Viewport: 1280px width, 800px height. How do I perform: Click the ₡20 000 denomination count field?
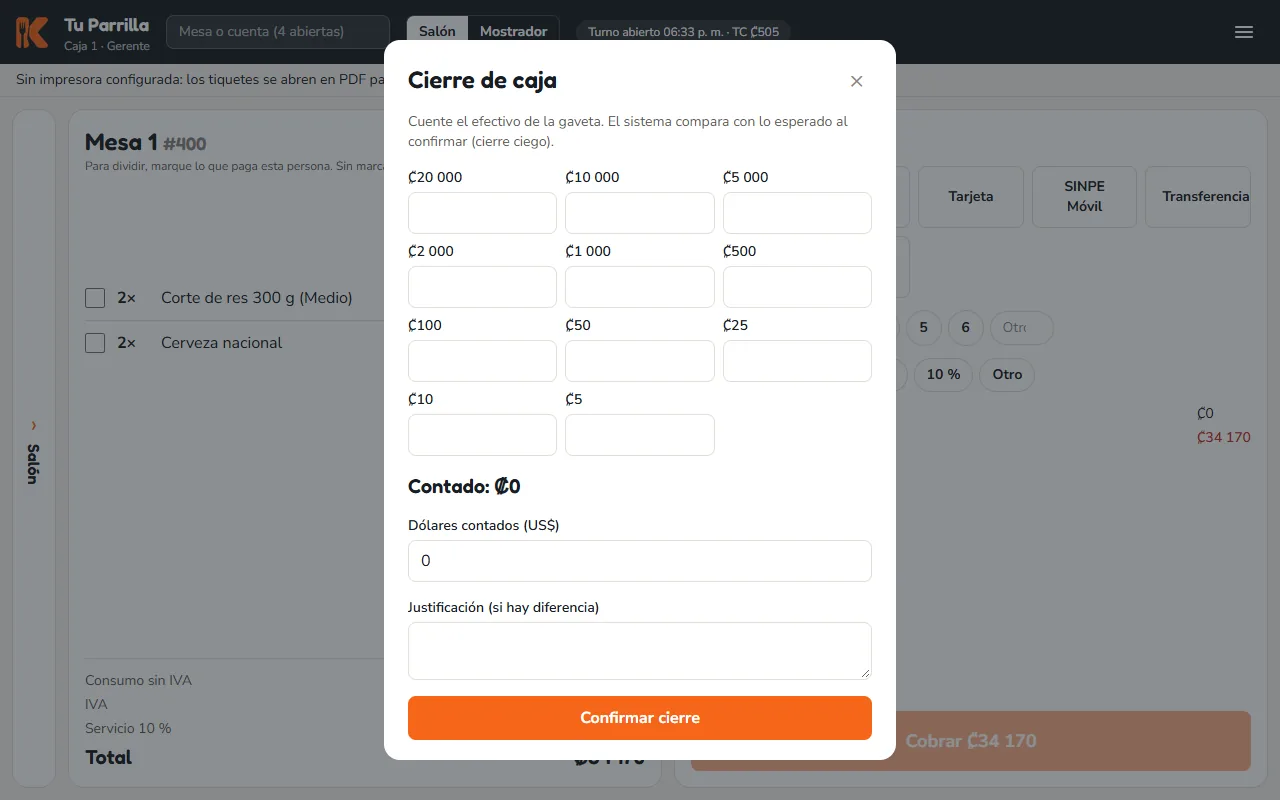(482, 213)
